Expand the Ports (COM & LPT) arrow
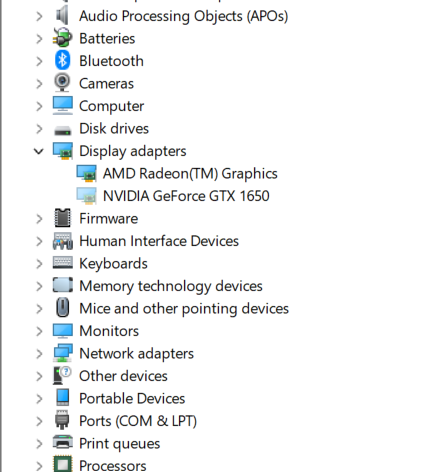This screenshot has height=472, width=431. tap(39, 421)
